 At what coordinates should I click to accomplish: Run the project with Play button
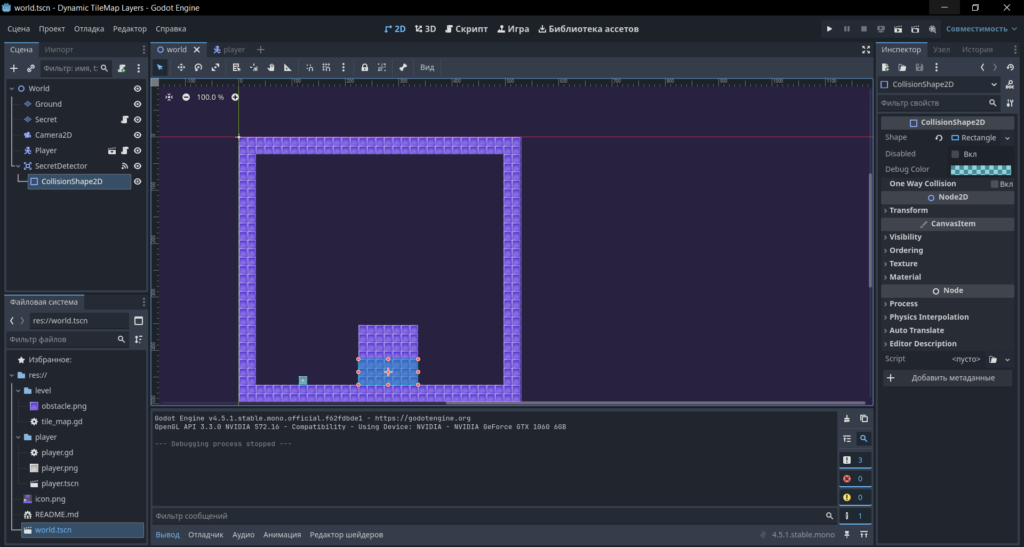click(829, 29)
